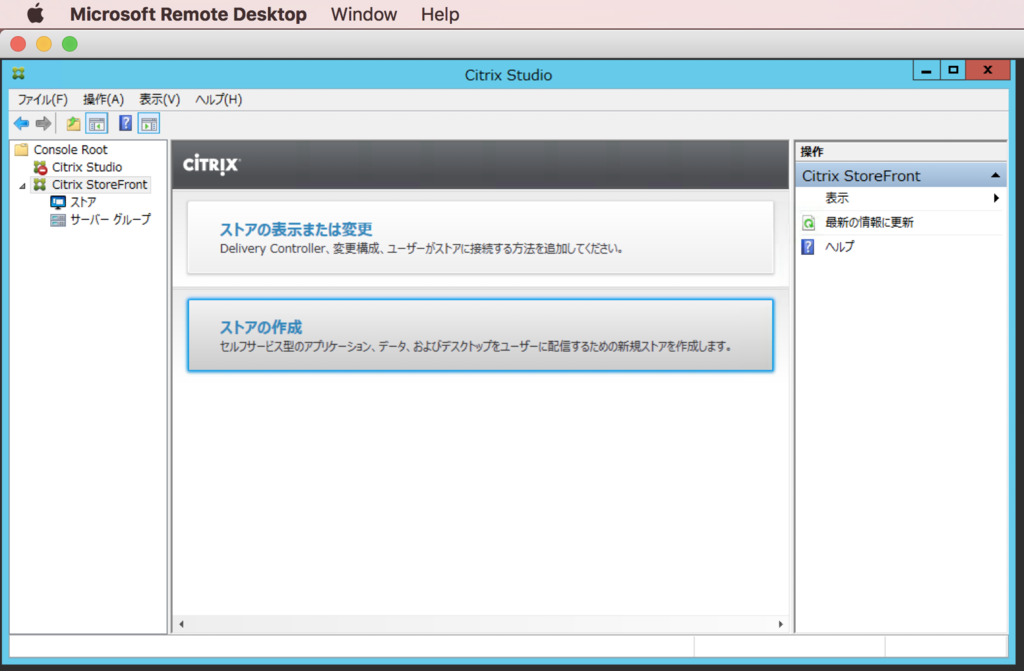This screenshot has width=1024, height=671.
Task: Click the Forward arrow toolbar icon
Action: (44, 123)
